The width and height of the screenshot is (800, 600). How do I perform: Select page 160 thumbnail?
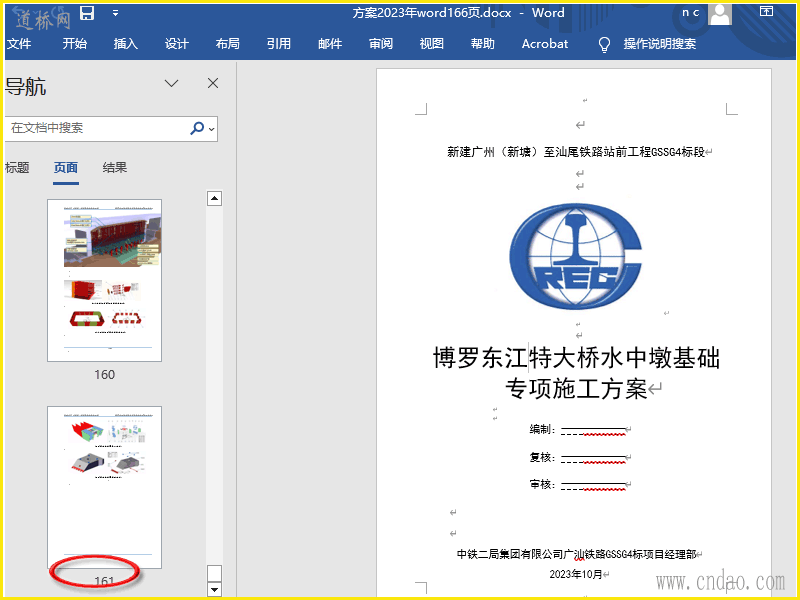coord(105,281)
